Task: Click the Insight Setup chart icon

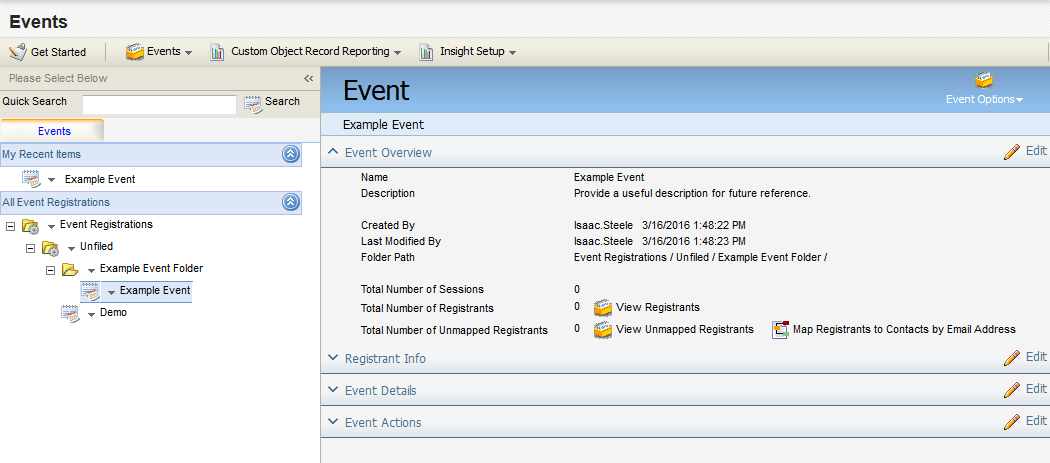Action: [x=426, y=52]
